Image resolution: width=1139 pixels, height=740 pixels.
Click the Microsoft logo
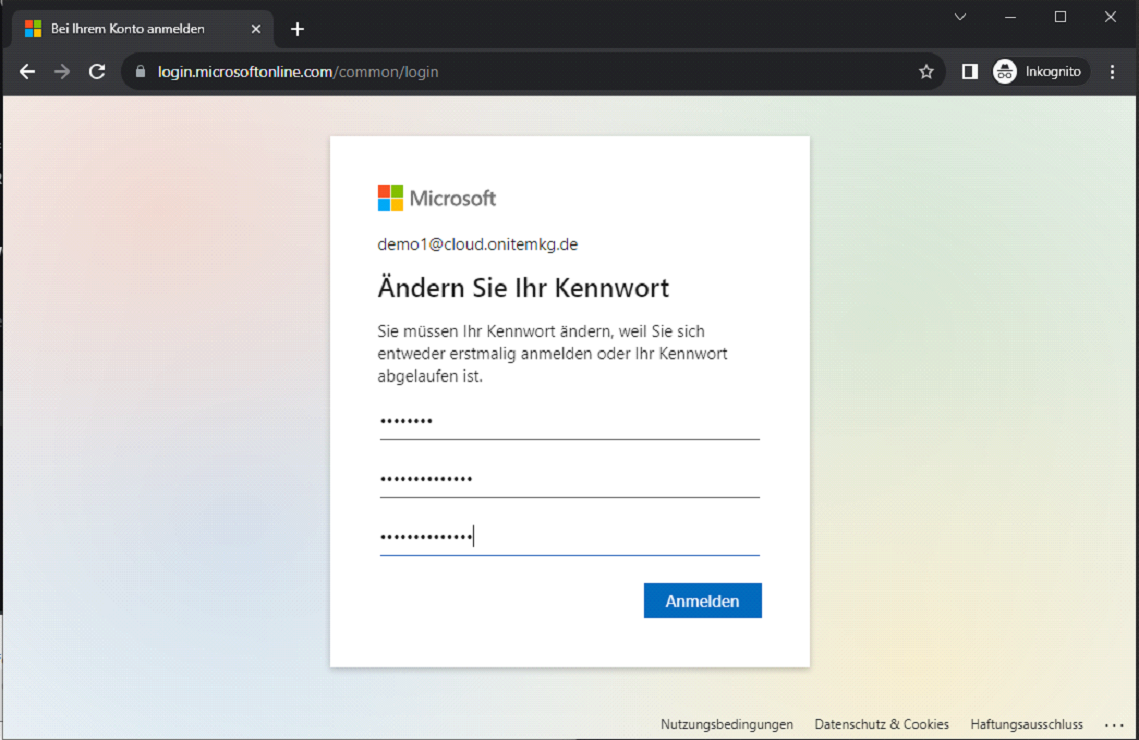click(437, 198)
